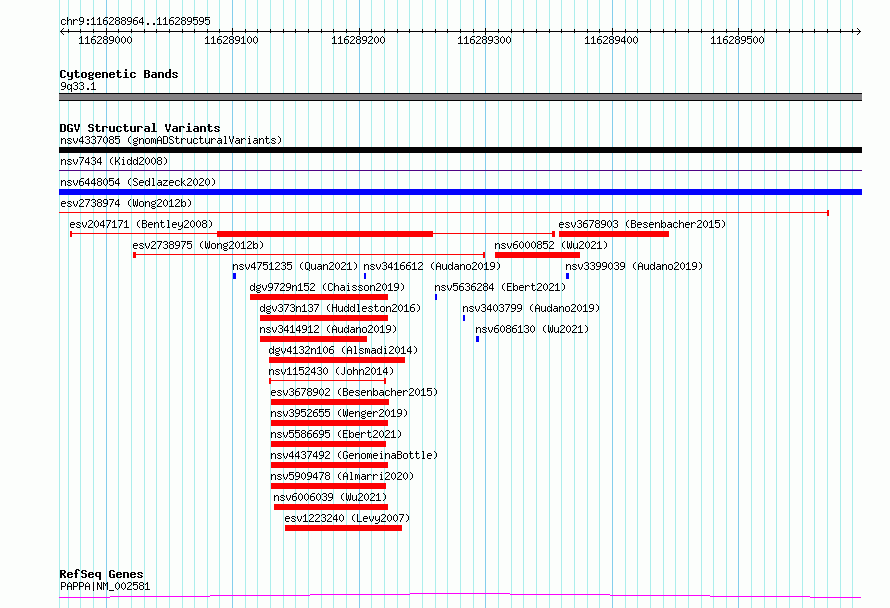Screen dimensions: 890x608
Task: Click the small blue nsv5636284 marker
Action: (x=436, y=297)
